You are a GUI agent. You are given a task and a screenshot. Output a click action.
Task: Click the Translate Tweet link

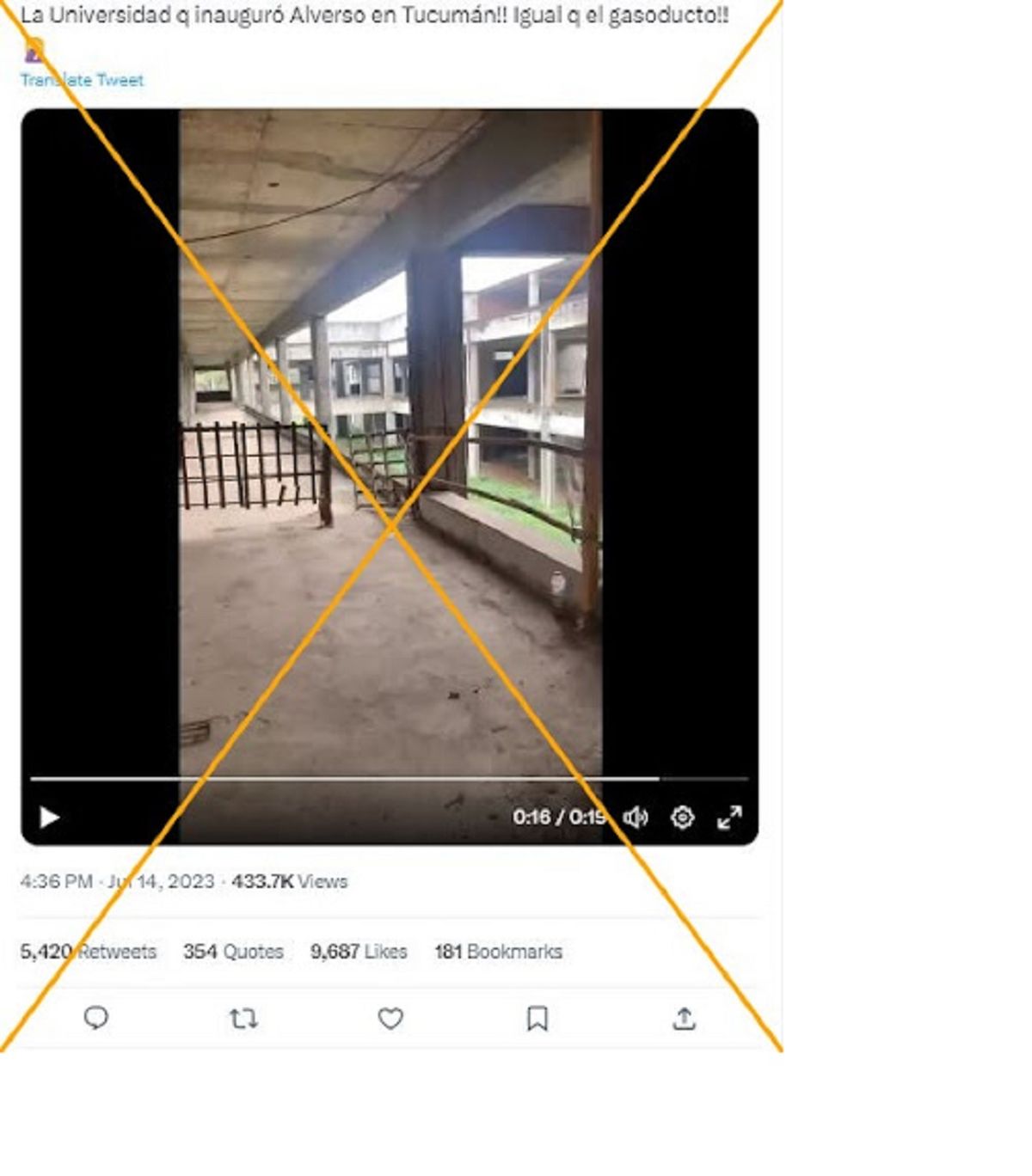click(x=83, y=80)
